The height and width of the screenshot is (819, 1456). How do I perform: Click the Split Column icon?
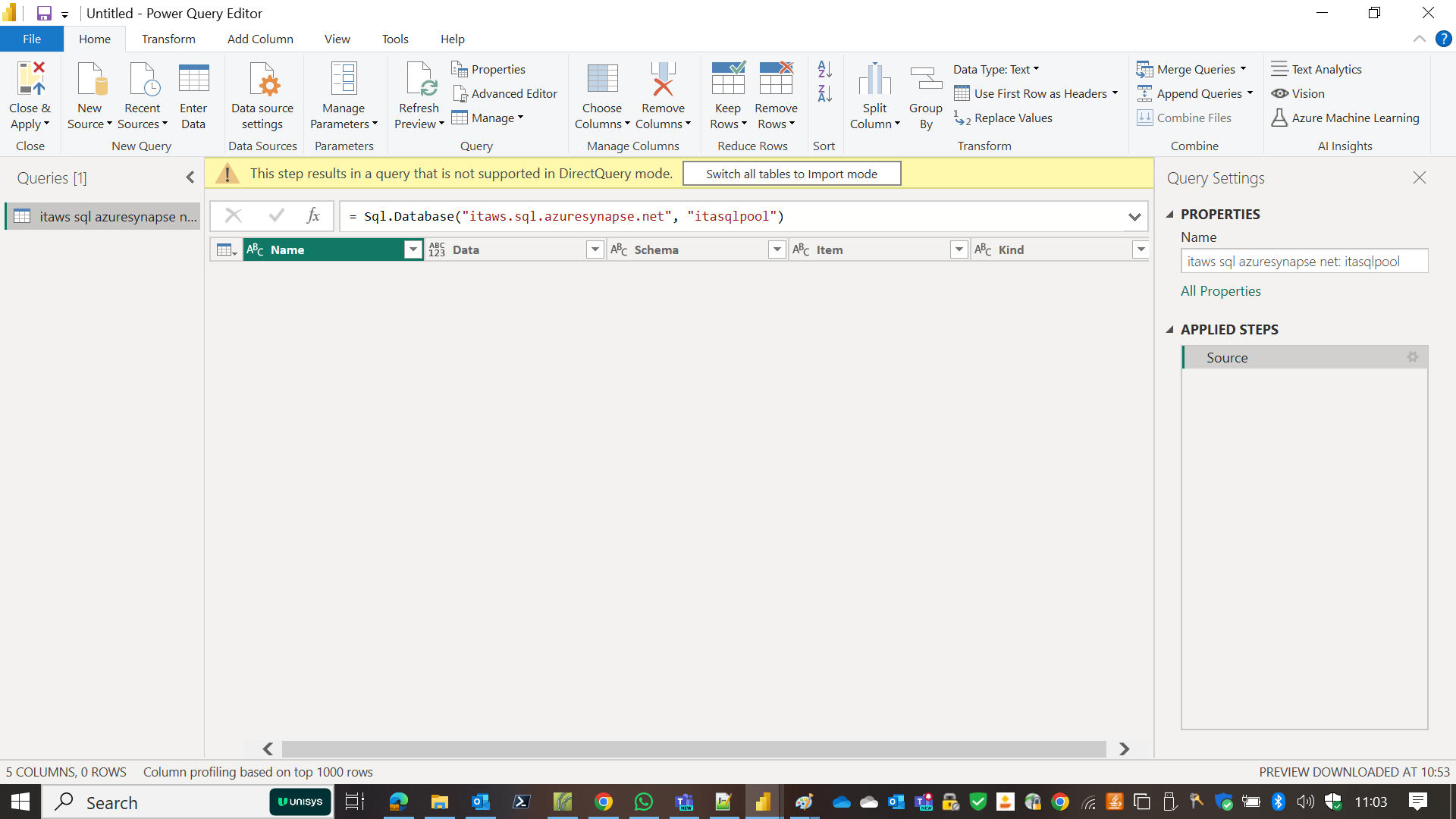(x=874, y=79)
